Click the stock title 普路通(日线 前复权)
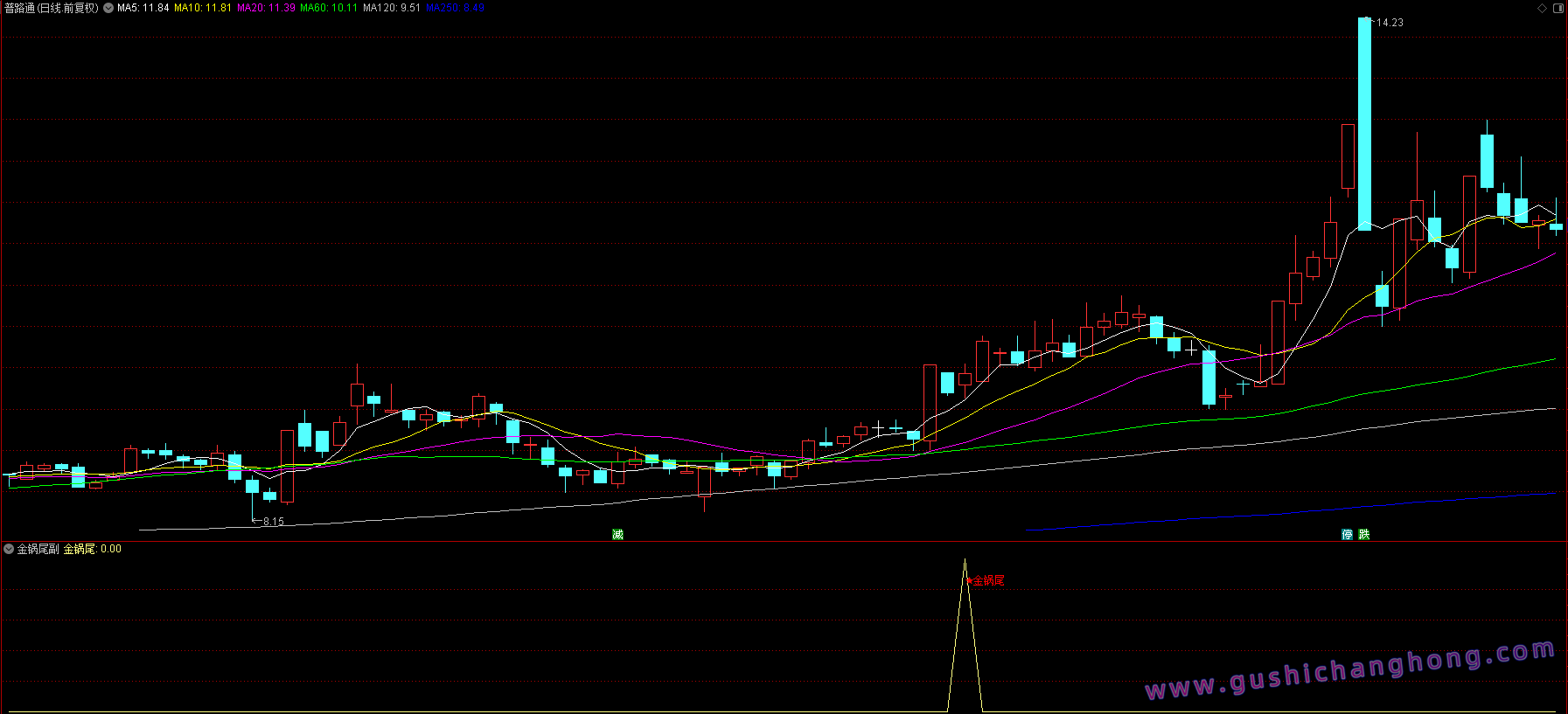The image size is (1568, 714). click(52, 8)
